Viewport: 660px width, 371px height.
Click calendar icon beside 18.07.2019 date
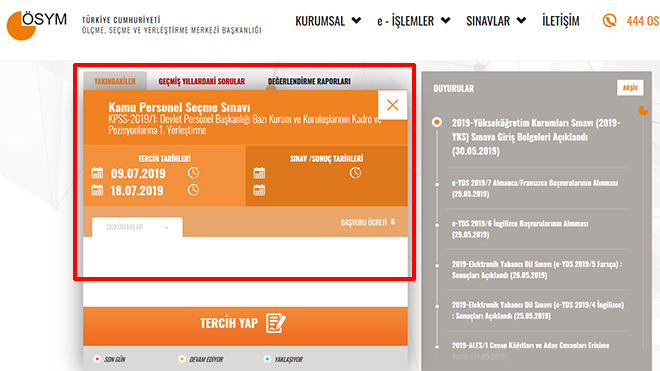point(97,190)
